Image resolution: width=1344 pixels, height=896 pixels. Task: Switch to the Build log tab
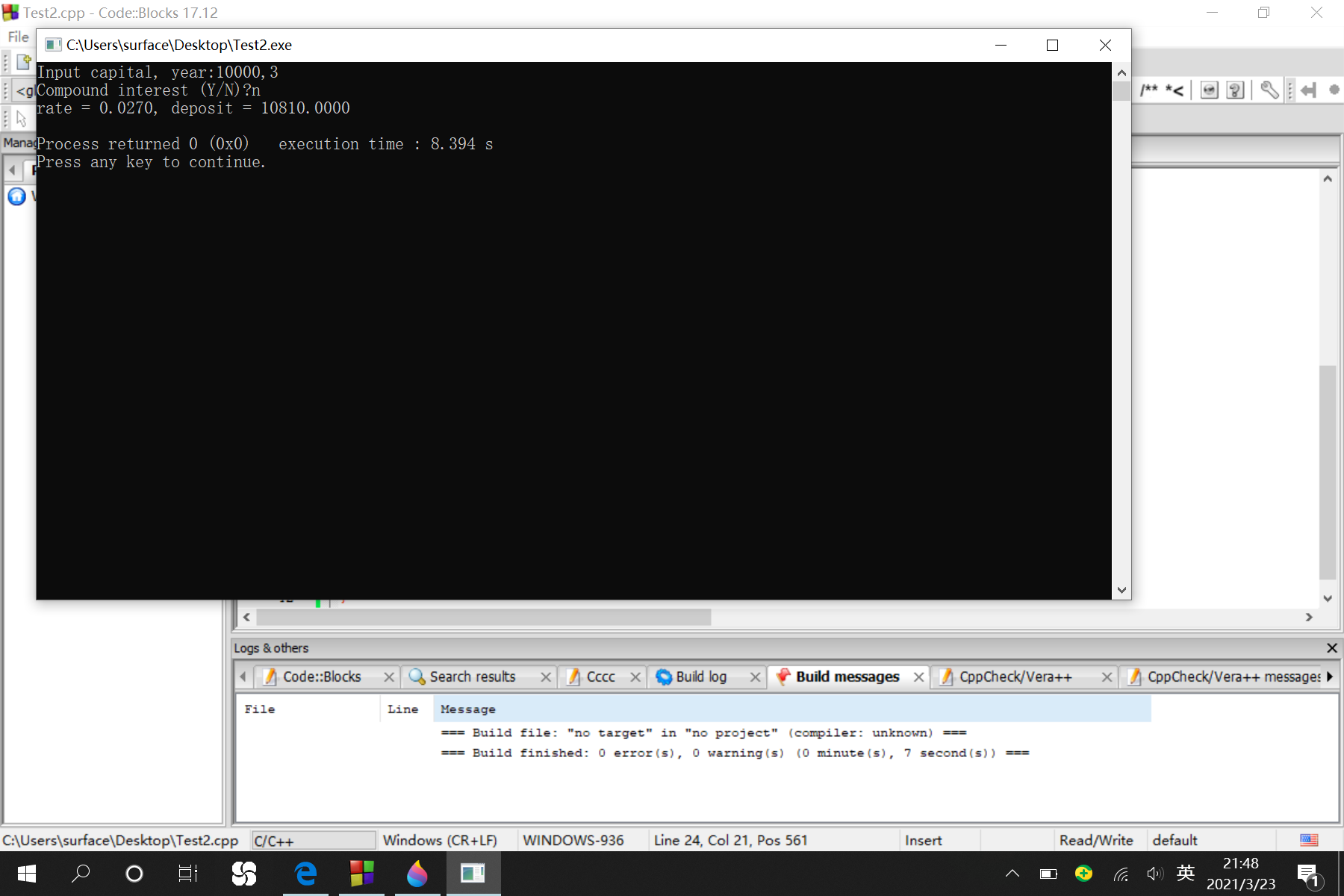pos(701,676)
